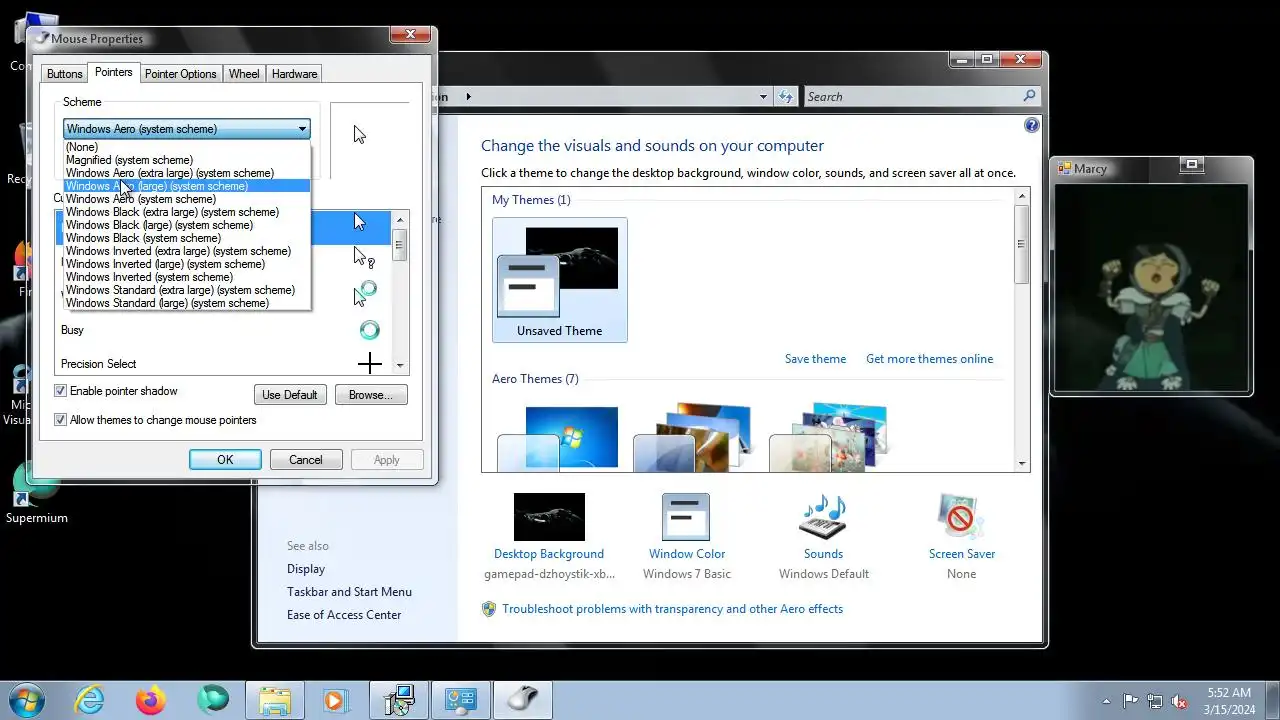The height and width of the screenshot is (720, 1280).
Task: Launch Firefox from the taskbar
Action: [151, 700]
